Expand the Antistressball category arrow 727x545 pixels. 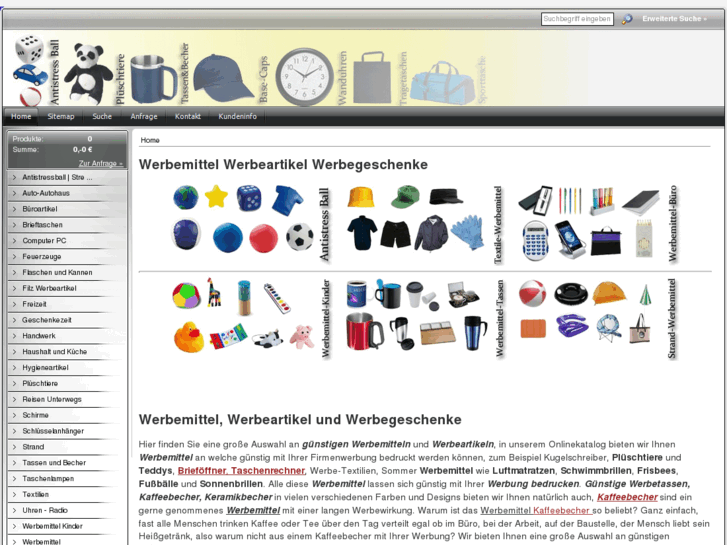pos(14,178)
